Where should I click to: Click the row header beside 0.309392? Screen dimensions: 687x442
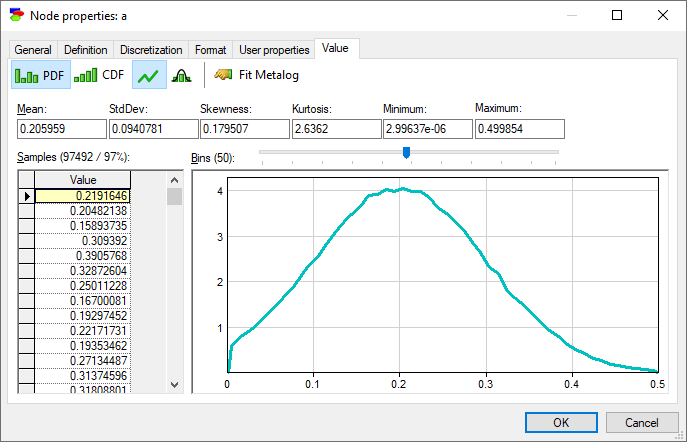(27, 241)
